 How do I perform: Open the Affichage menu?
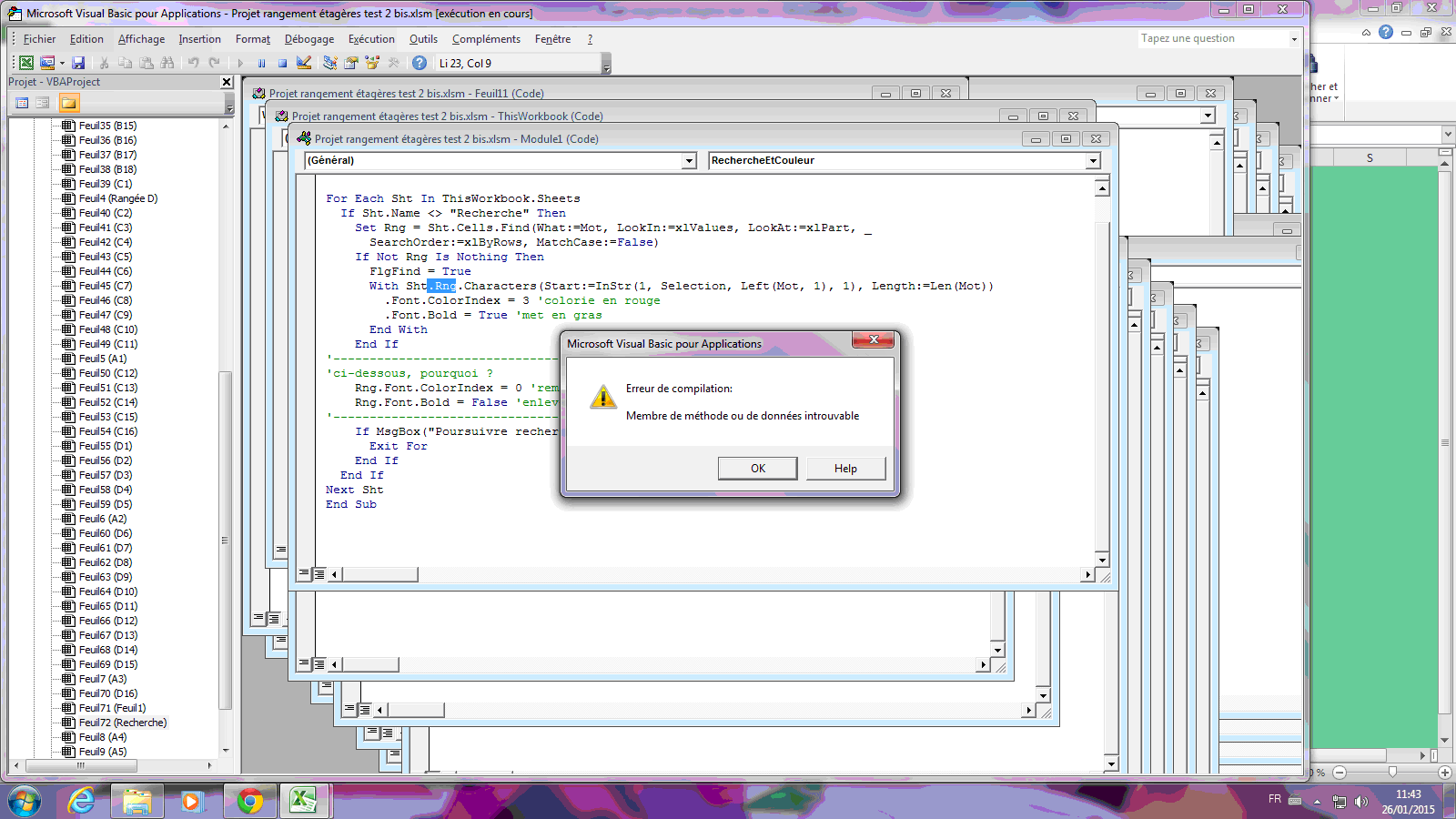[141, 39]
